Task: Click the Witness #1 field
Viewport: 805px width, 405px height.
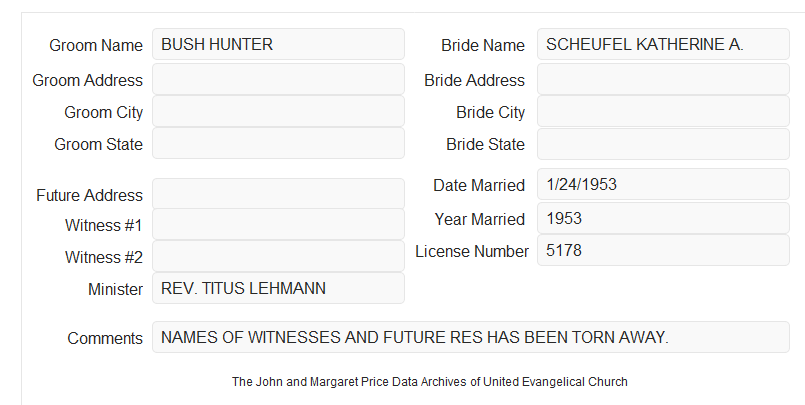Action: click(x=278, y=224)
